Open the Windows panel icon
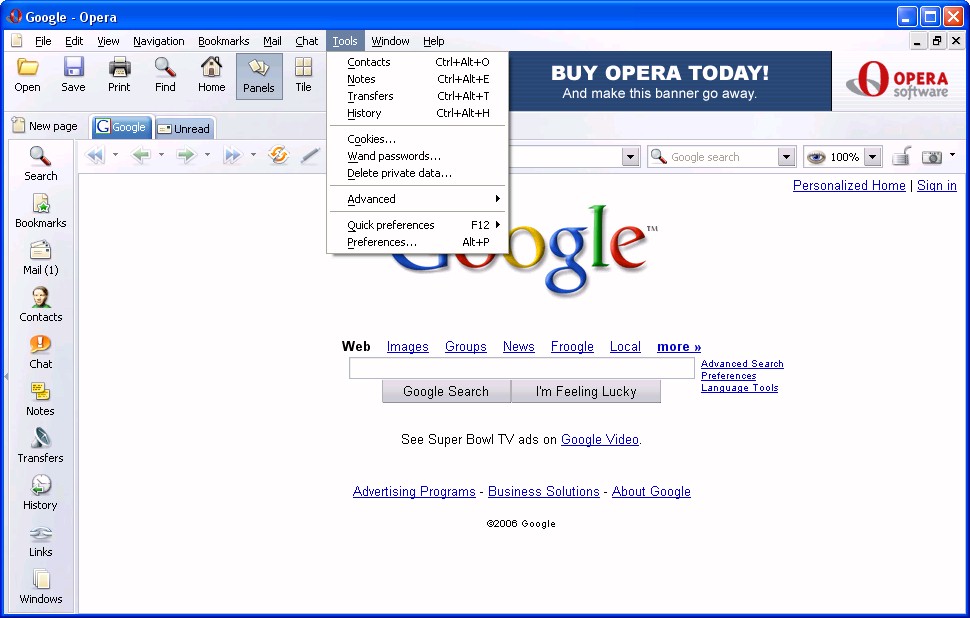Screen dimensions: 970x618 [x=41, y=580]
